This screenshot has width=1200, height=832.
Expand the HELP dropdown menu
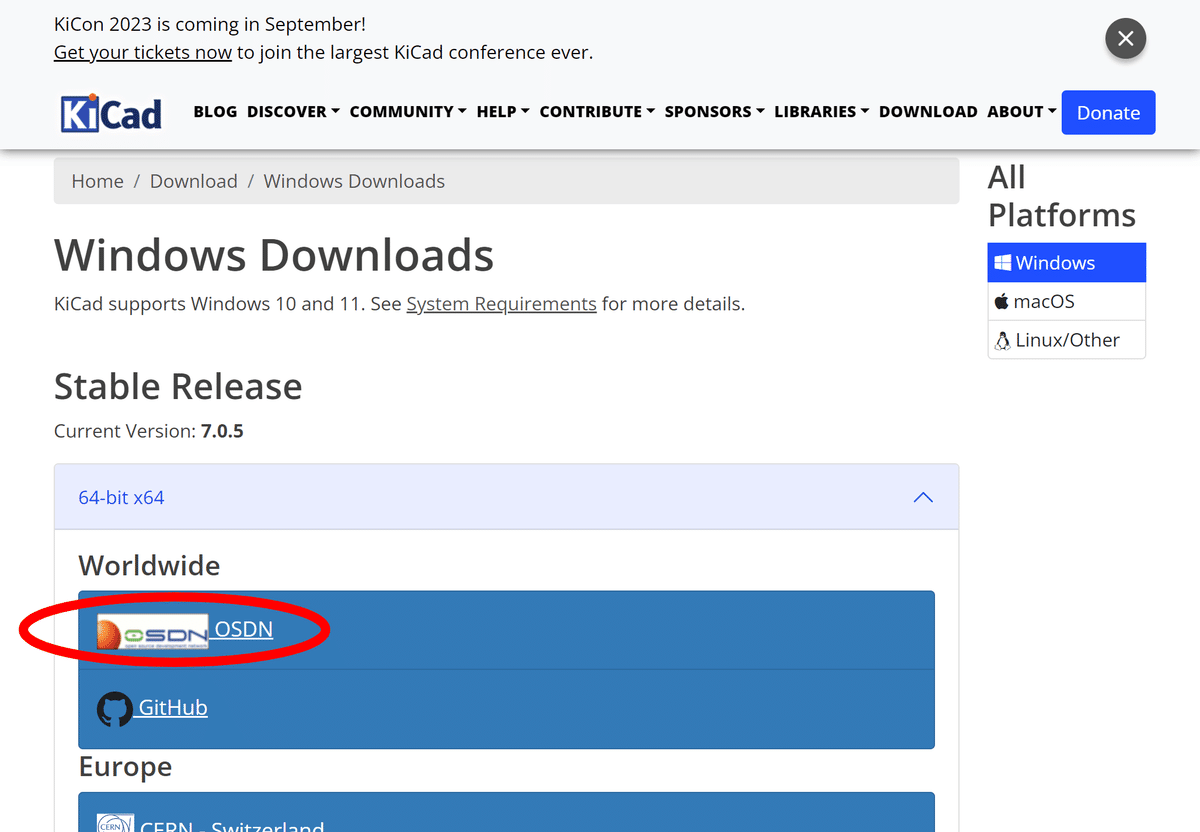point(503,112)
